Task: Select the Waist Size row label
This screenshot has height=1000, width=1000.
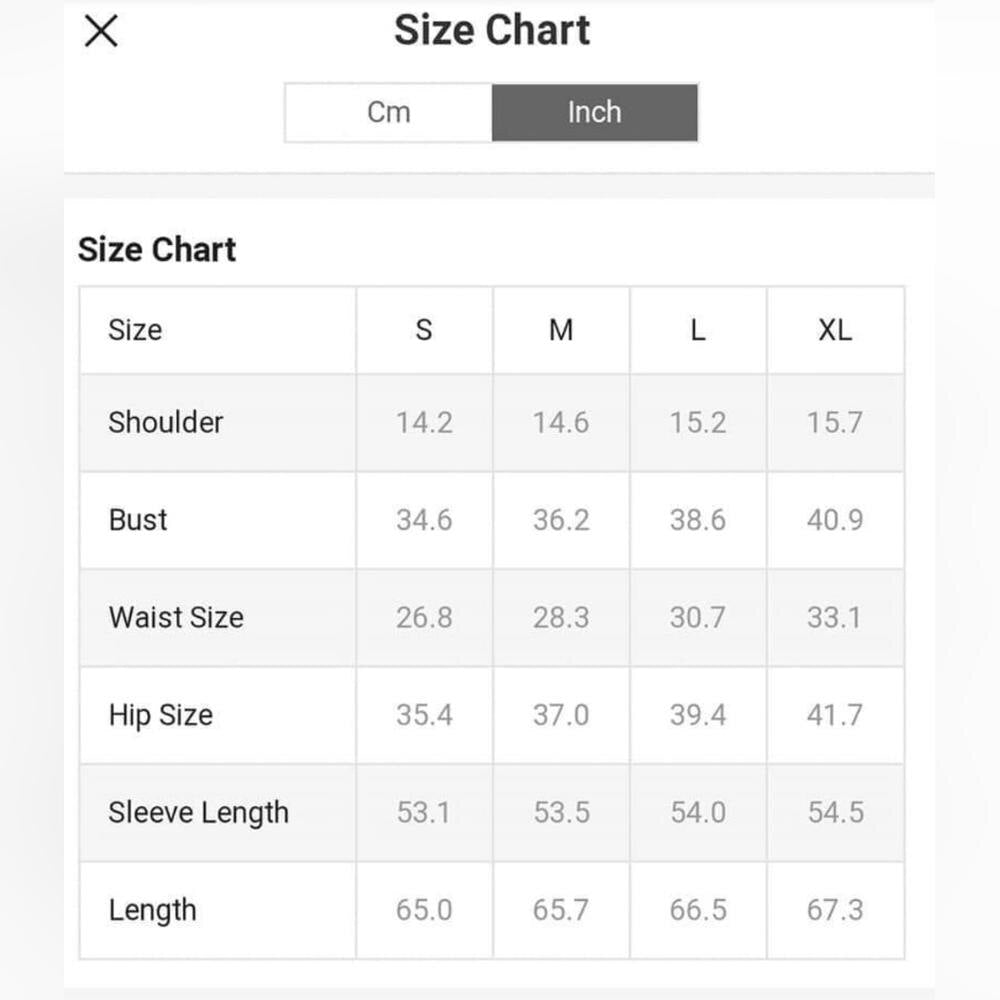Action: tap(176, 617)
